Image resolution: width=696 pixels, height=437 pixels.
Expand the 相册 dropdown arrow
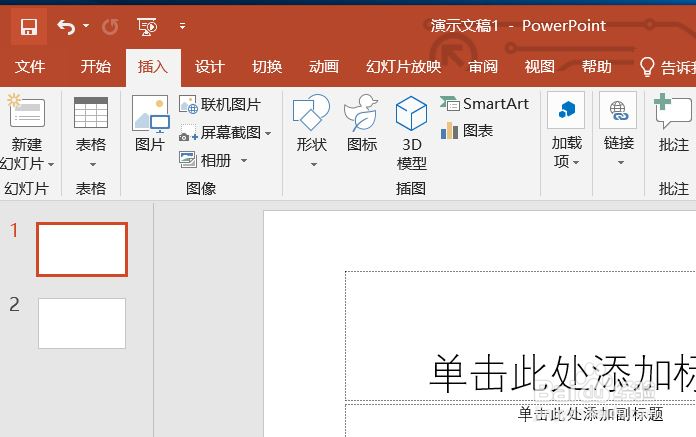click(244, 160)
